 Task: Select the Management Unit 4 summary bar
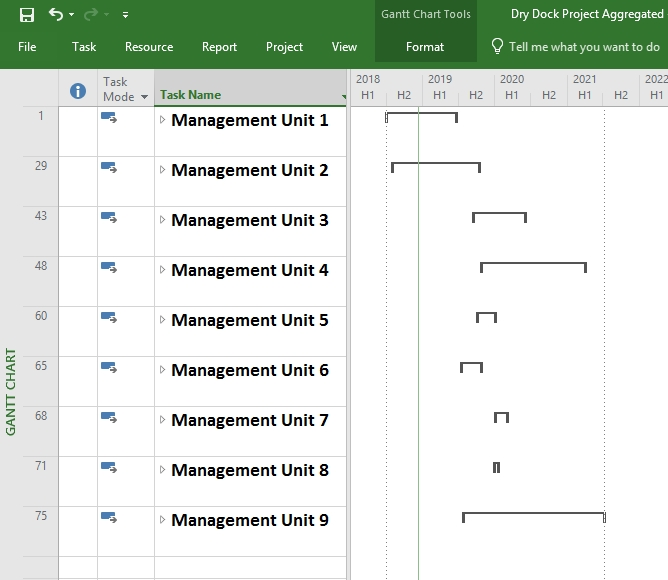click(533, 265)
